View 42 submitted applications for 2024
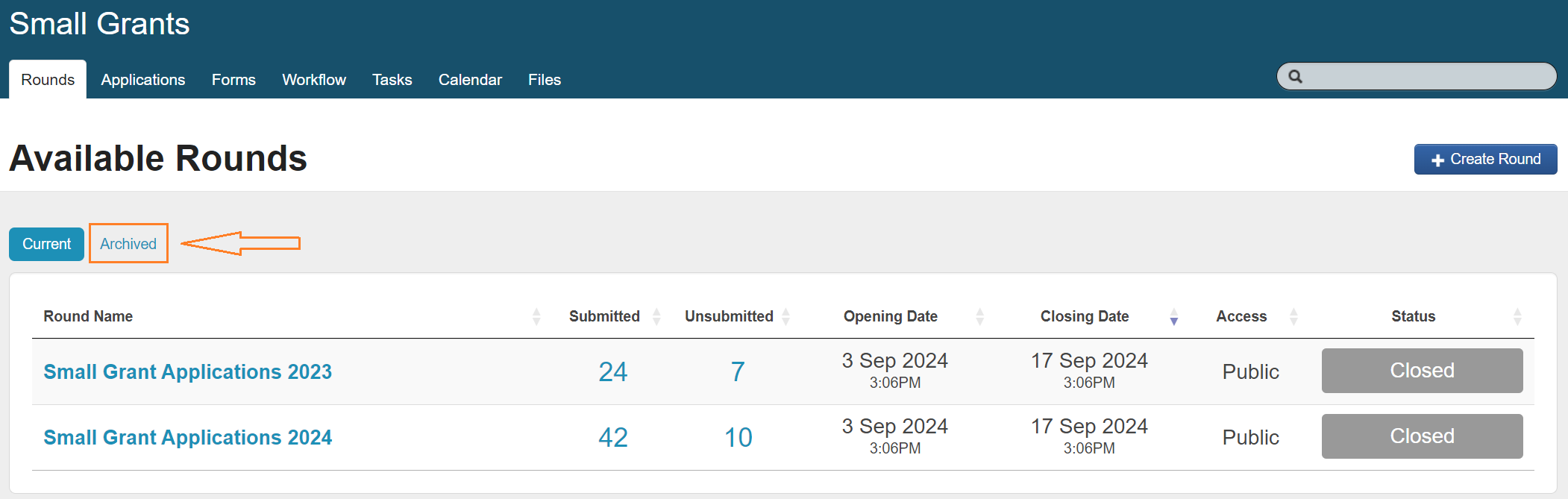Screen dimensions: 1568x499 (x=613, y=437)
